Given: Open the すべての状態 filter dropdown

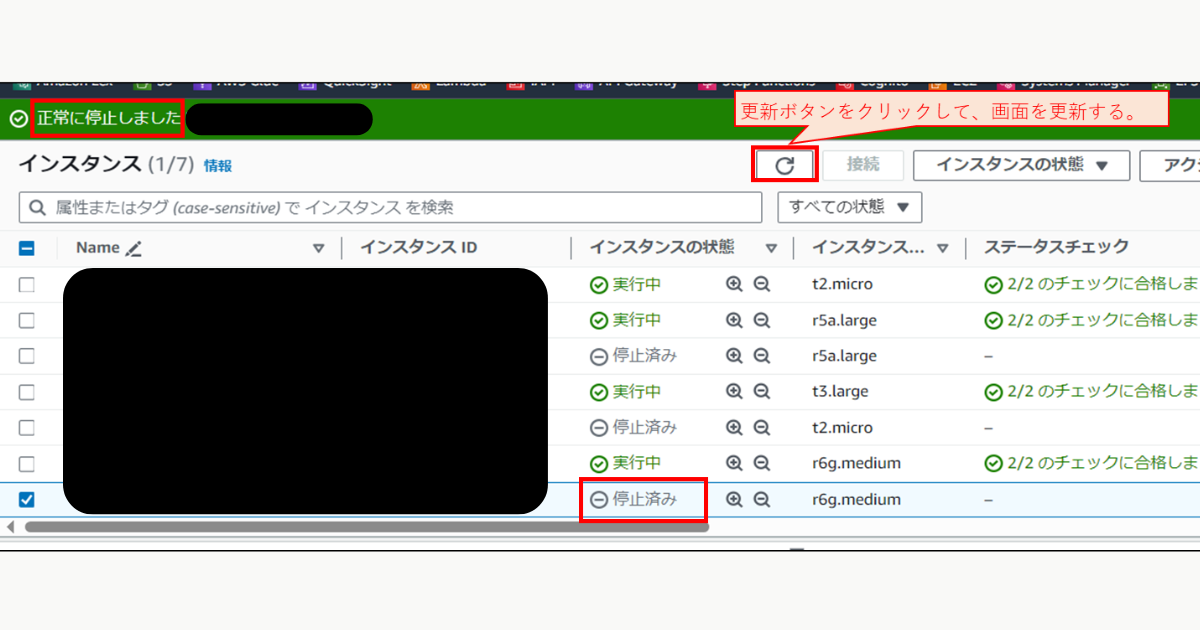Looking at the screenshot, I should (x=849, y=207).
